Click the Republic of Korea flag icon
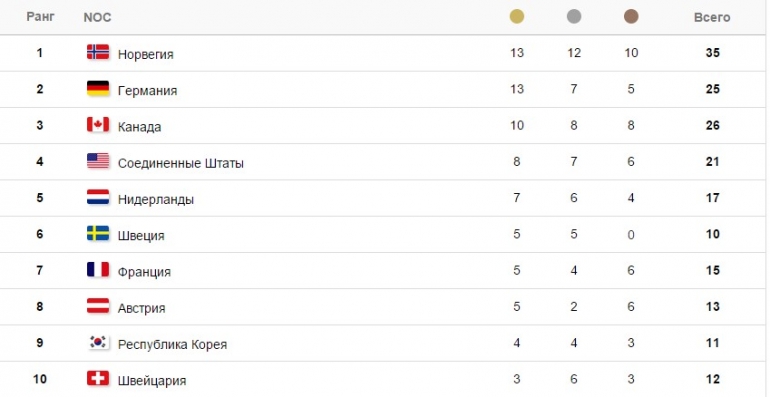The height and width of the screenshot is (397, 770). 98,342
